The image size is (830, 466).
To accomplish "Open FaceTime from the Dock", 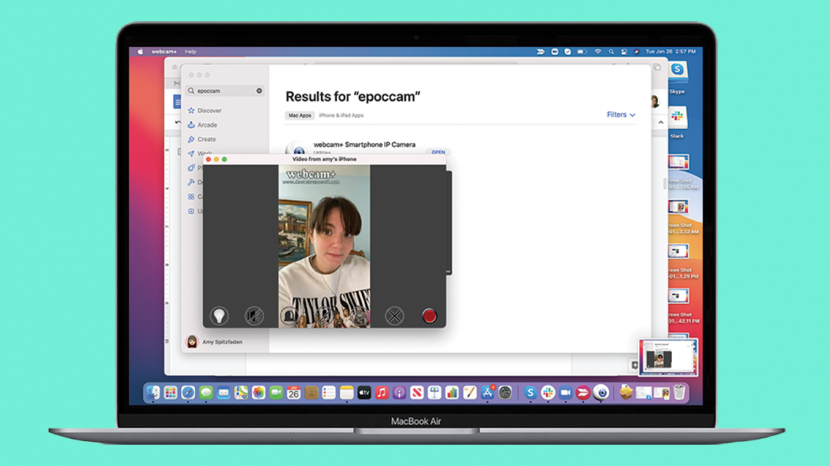I will (x=276, y=392).
